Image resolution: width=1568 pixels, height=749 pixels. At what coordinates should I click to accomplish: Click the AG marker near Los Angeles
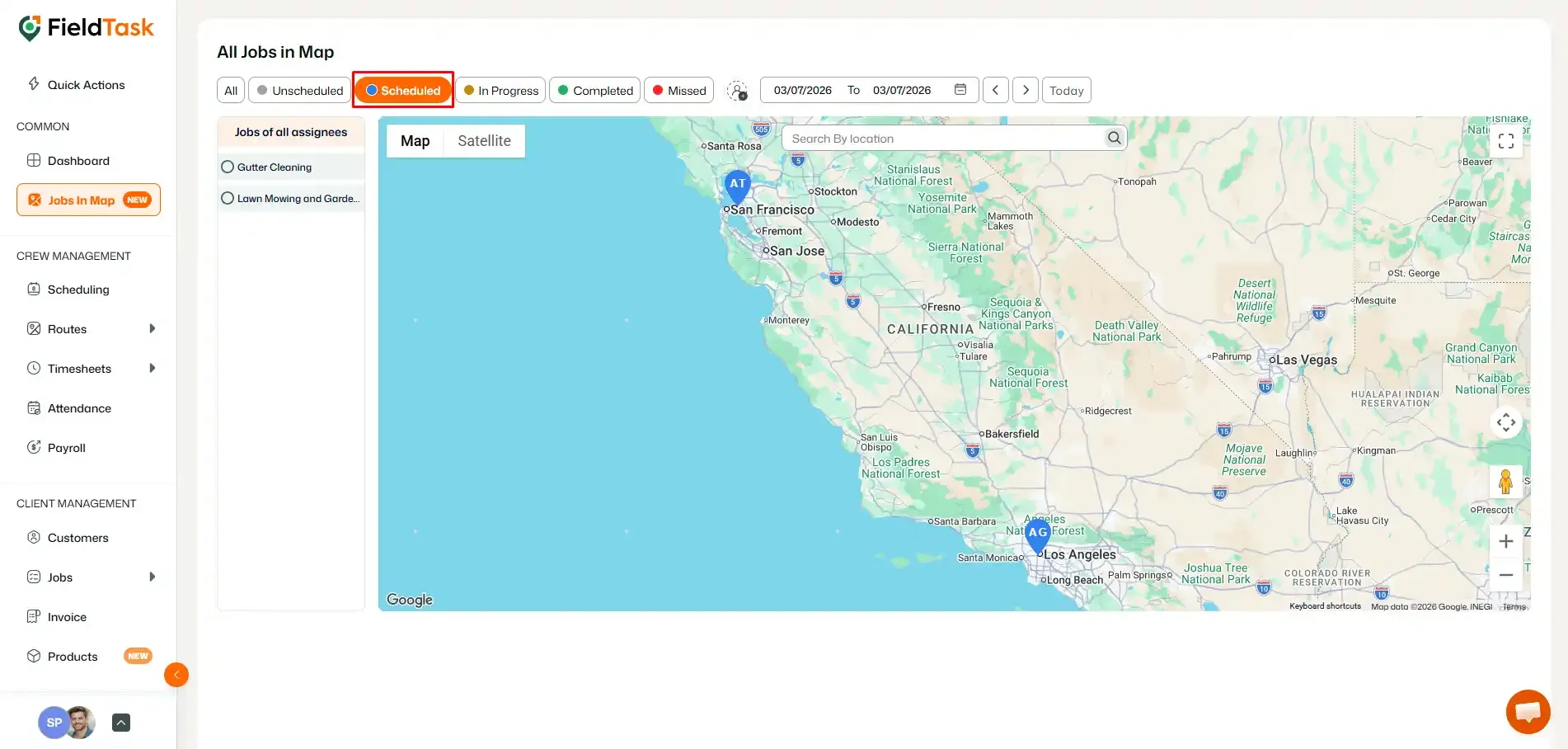click(x=1038, y=536)
